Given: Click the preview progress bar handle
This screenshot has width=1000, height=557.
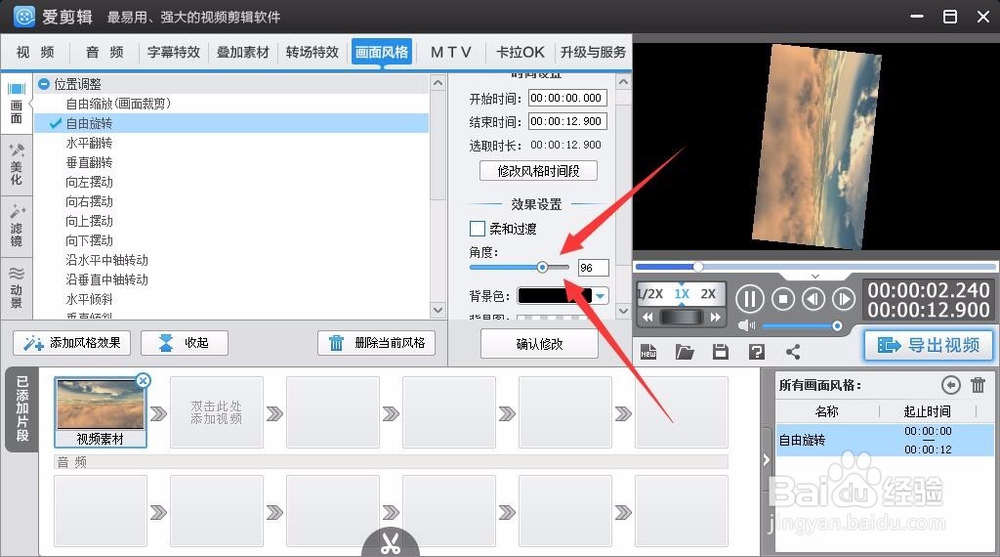Looking at the screenshot, I should coord(698,266).
